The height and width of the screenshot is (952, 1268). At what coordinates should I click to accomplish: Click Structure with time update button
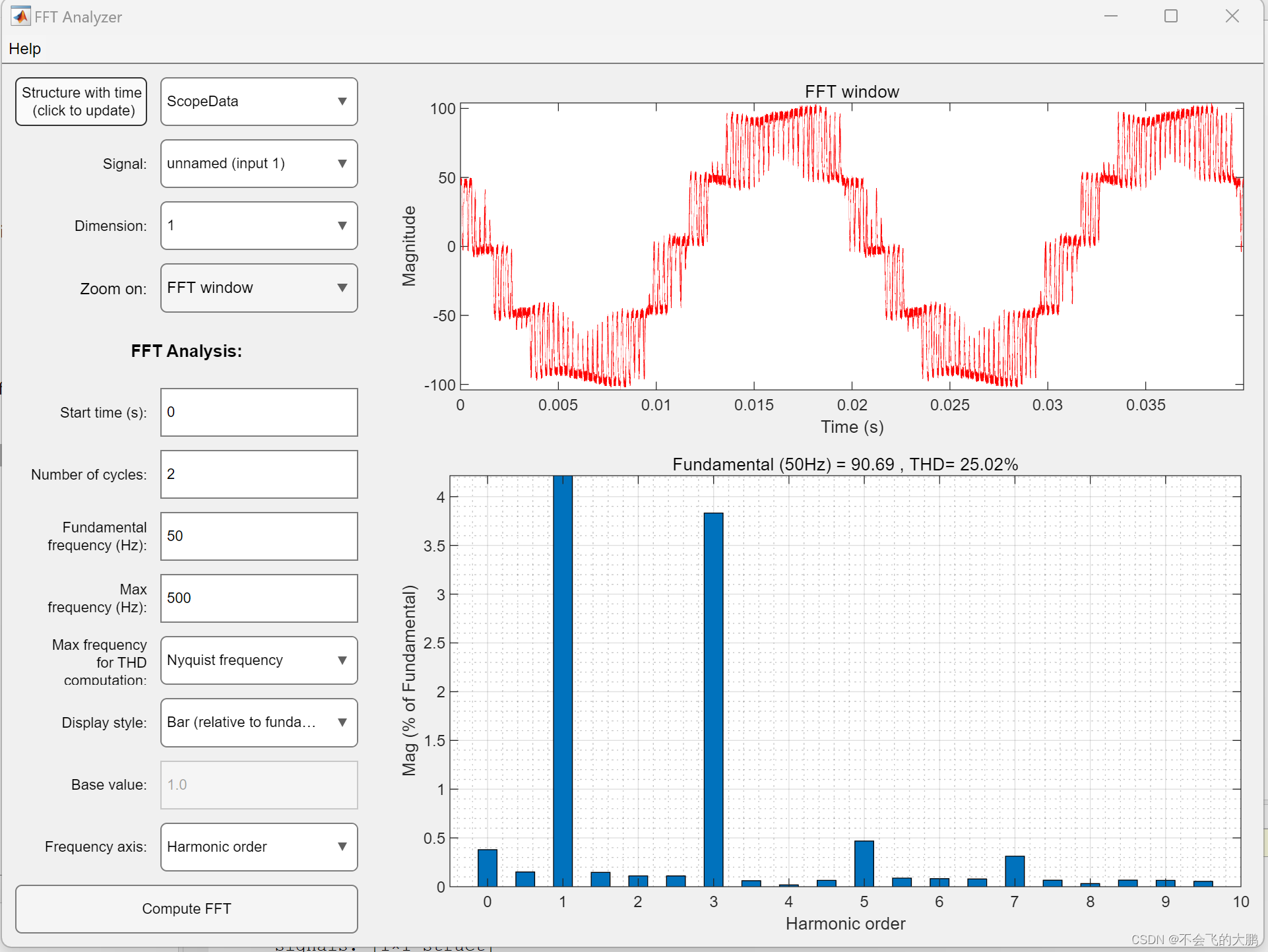[x=81, y=102]
